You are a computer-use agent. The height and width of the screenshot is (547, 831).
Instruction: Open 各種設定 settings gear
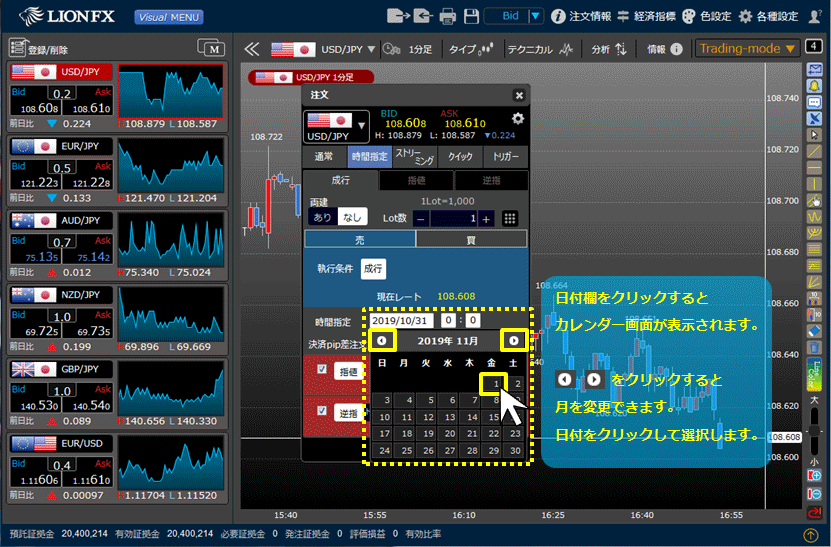pyautogui.click(x=768, y=16)
